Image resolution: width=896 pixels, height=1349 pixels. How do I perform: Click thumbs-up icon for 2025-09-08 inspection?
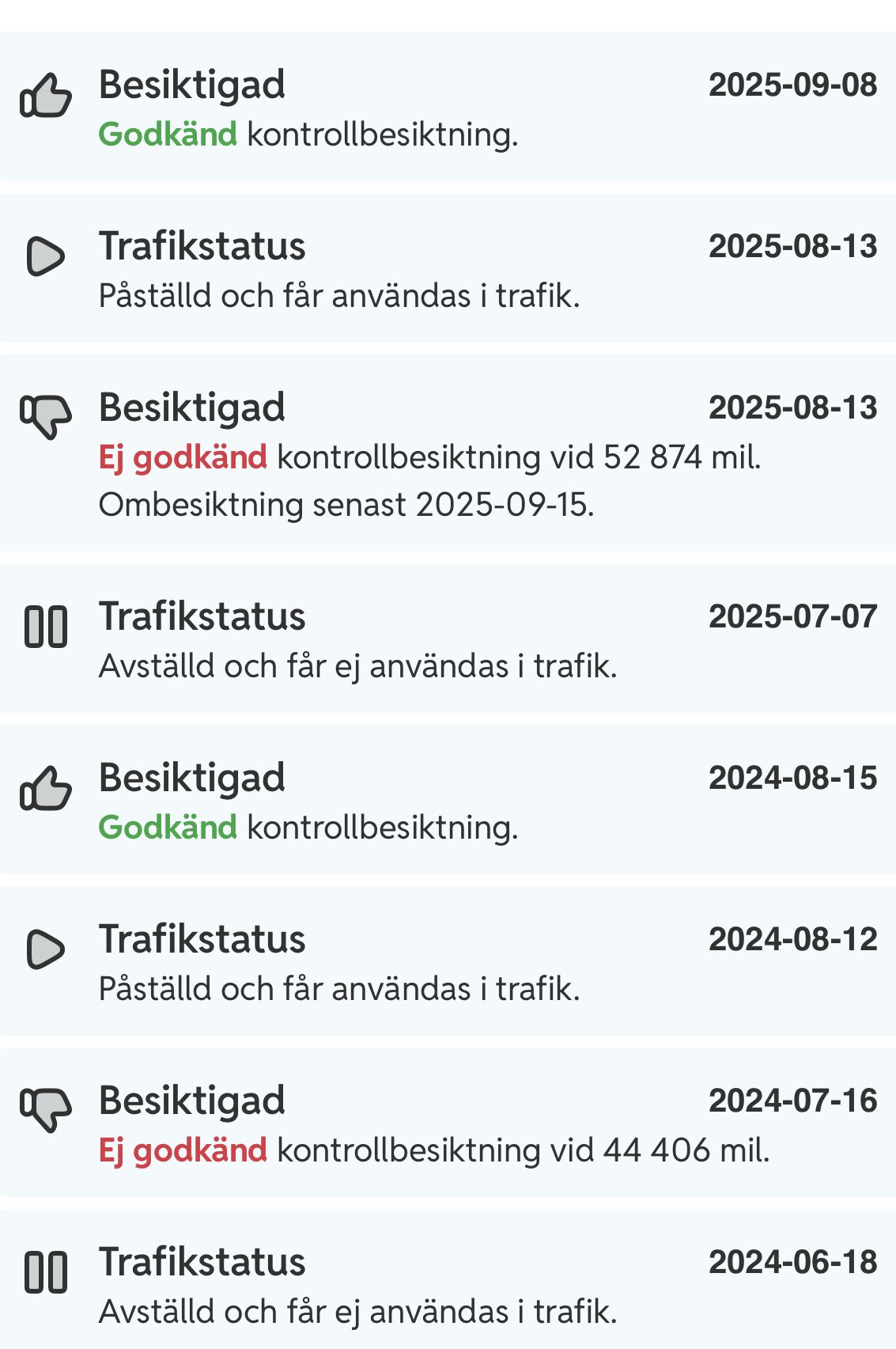point(45,97)
